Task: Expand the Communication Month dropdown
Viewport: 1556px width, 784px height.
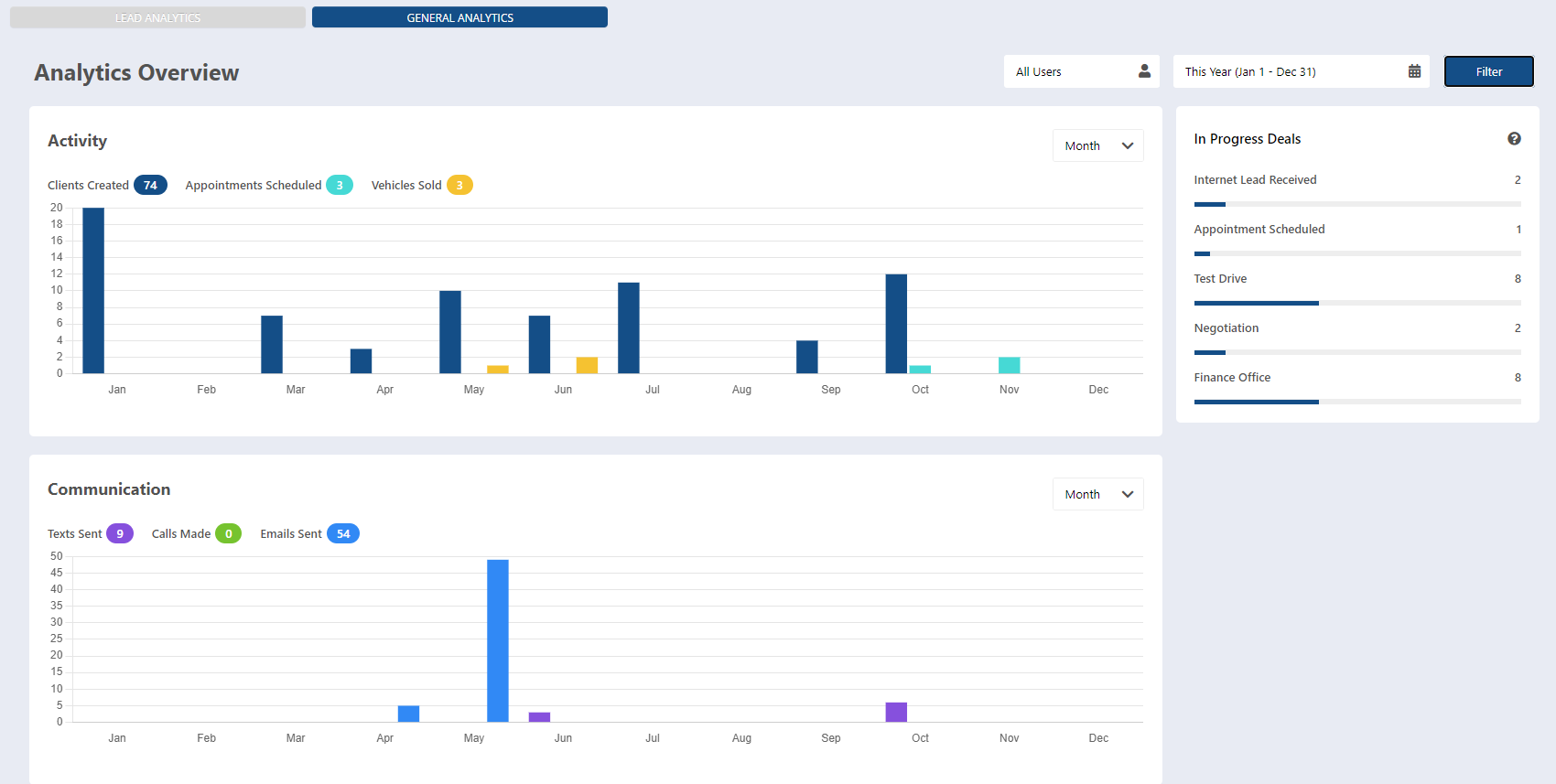Action: pyautogui.click(x=1097, y=494)
